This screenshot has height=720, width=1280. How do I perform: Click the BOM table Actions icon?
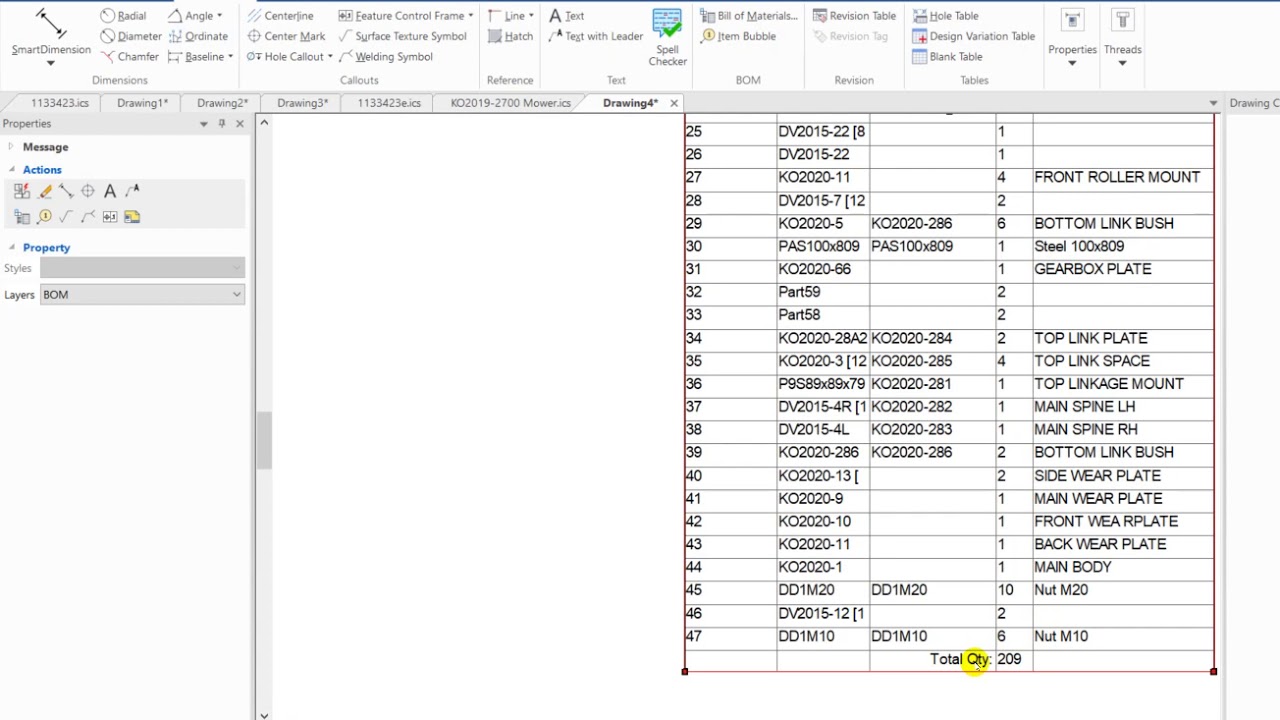[22, 216]
